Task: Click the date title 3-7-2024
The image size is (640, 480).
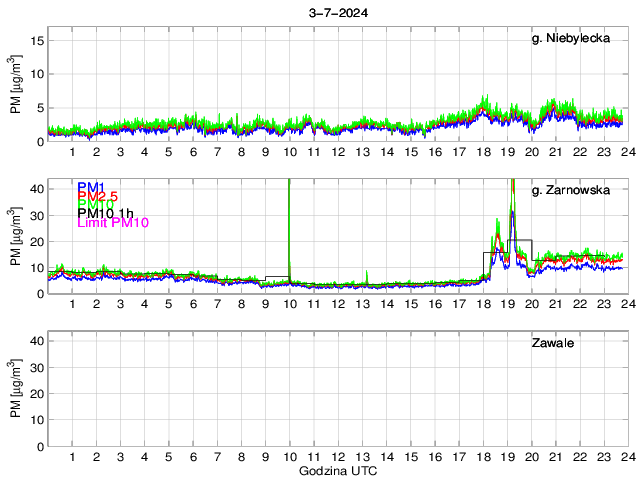Action: 336,11
